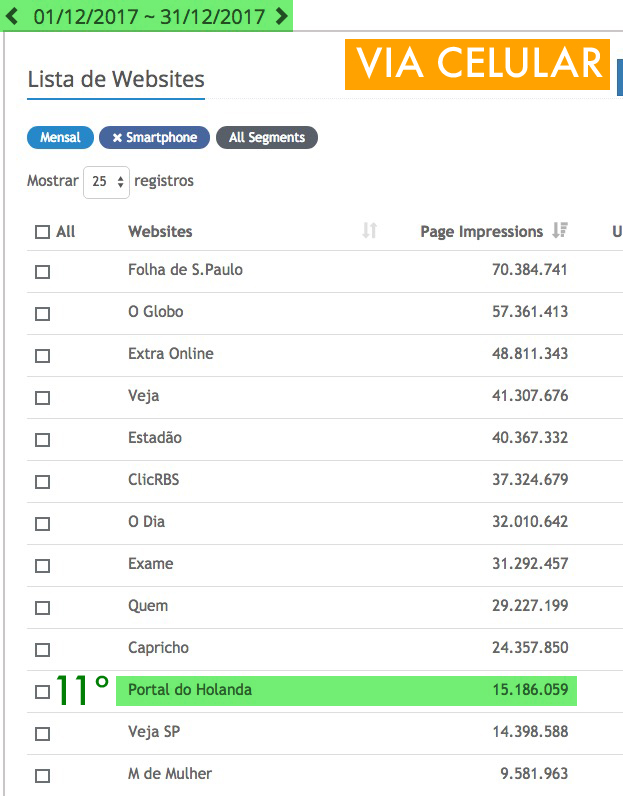Go to next month with right arrow
The image size is (623, 796).
click(281, 16)
